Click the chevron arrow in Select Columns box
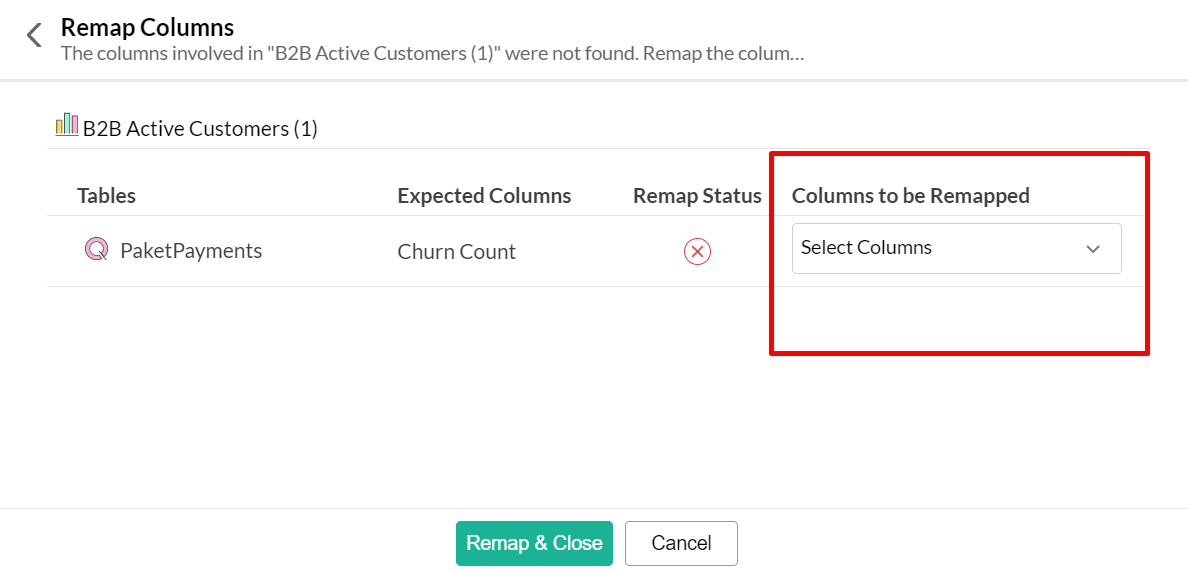Screen dimensions: 1188x573 [x=1093, y=249]
